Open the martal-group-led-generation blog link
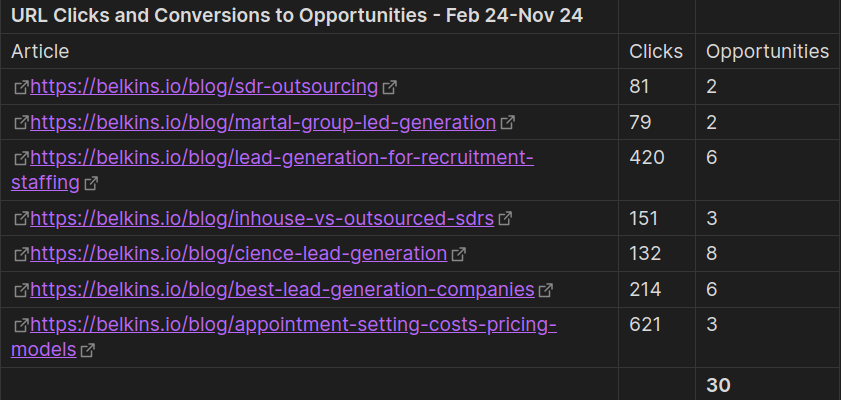Screen dimensions: 841x400 coord(263,123)
